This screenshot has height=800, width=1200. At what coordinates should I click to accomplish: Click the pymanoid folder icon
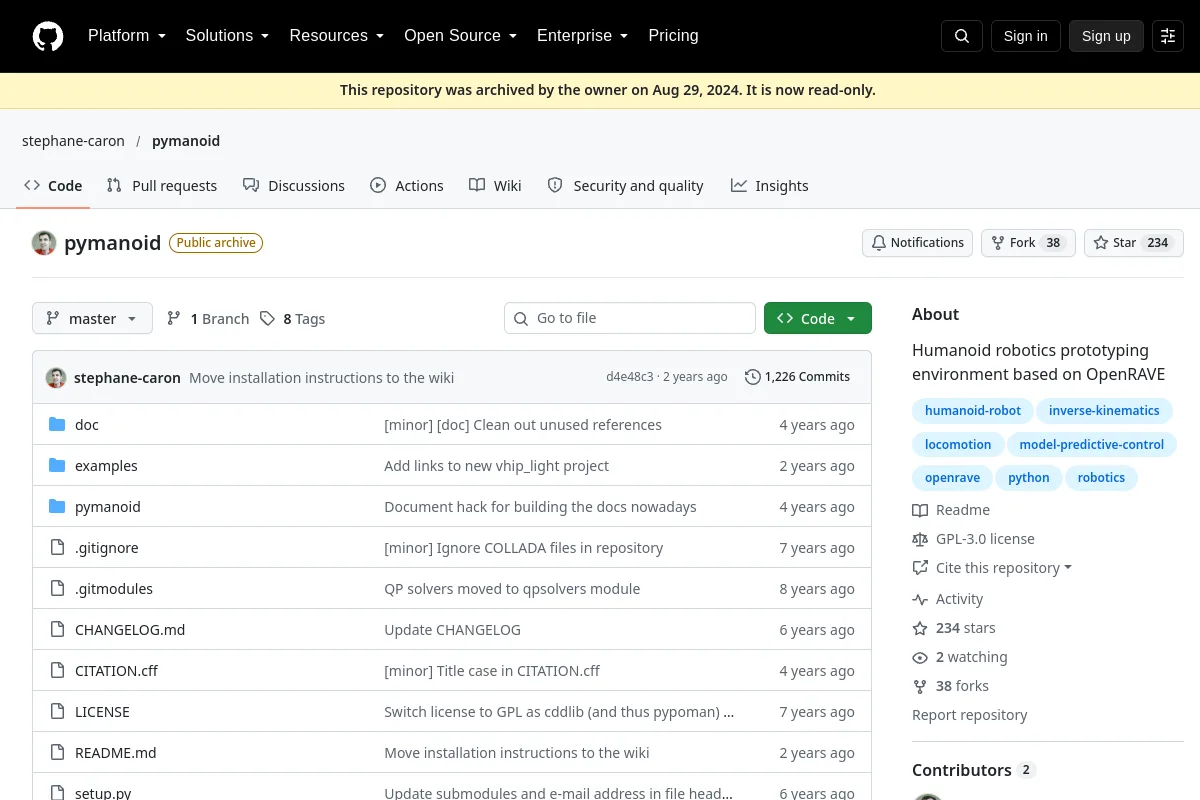coord(57,507)
